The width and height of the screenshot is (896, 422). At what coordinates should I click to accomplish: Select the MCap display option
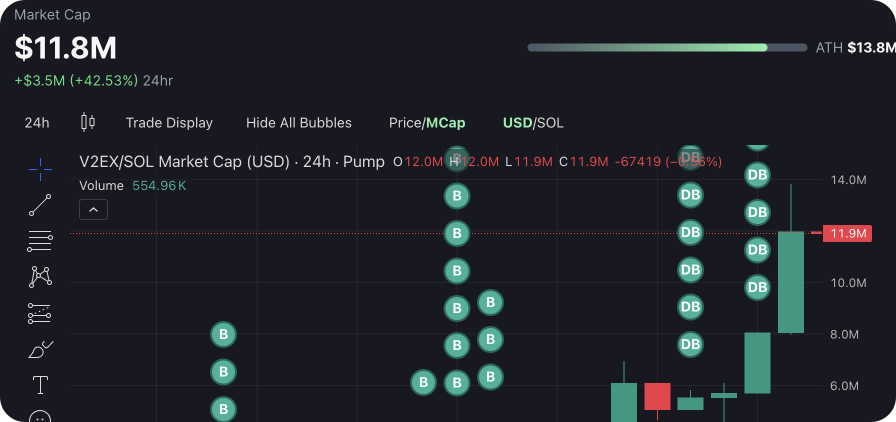click(x=446, y=123)
